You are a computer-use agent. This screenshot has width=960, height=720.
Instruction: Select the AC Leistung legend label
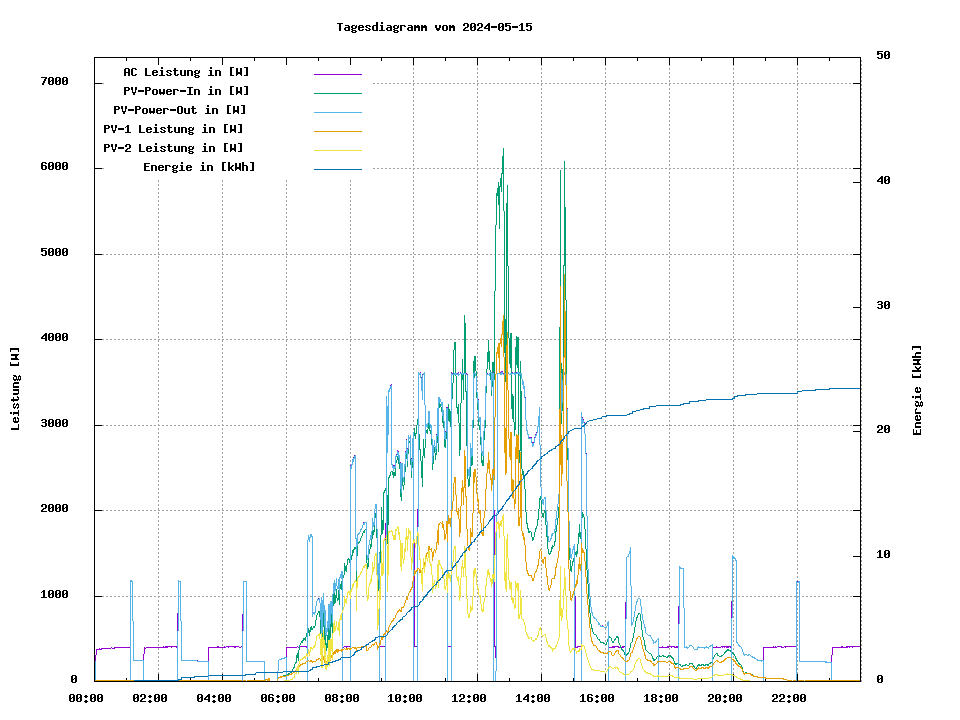[x=186, y=72]
